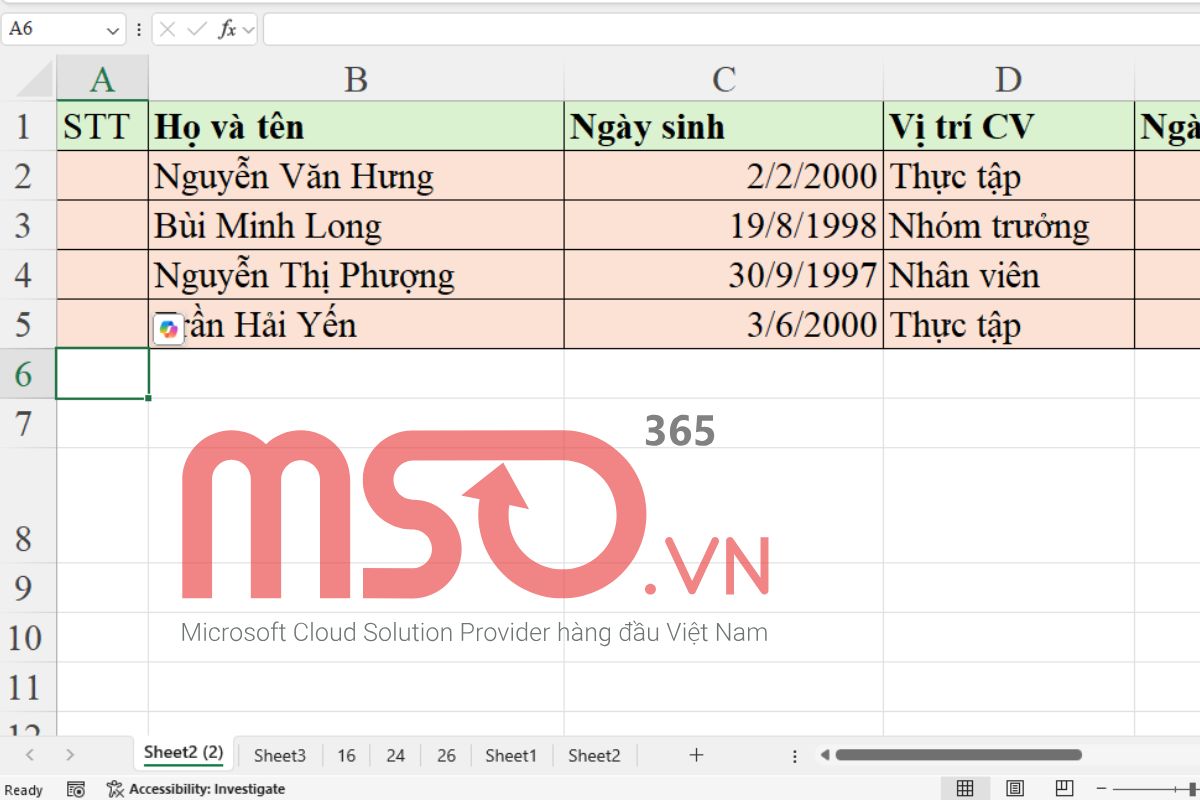Switch to the Sheet1 tab
The image size is (1200, 800).
[511, 756]
